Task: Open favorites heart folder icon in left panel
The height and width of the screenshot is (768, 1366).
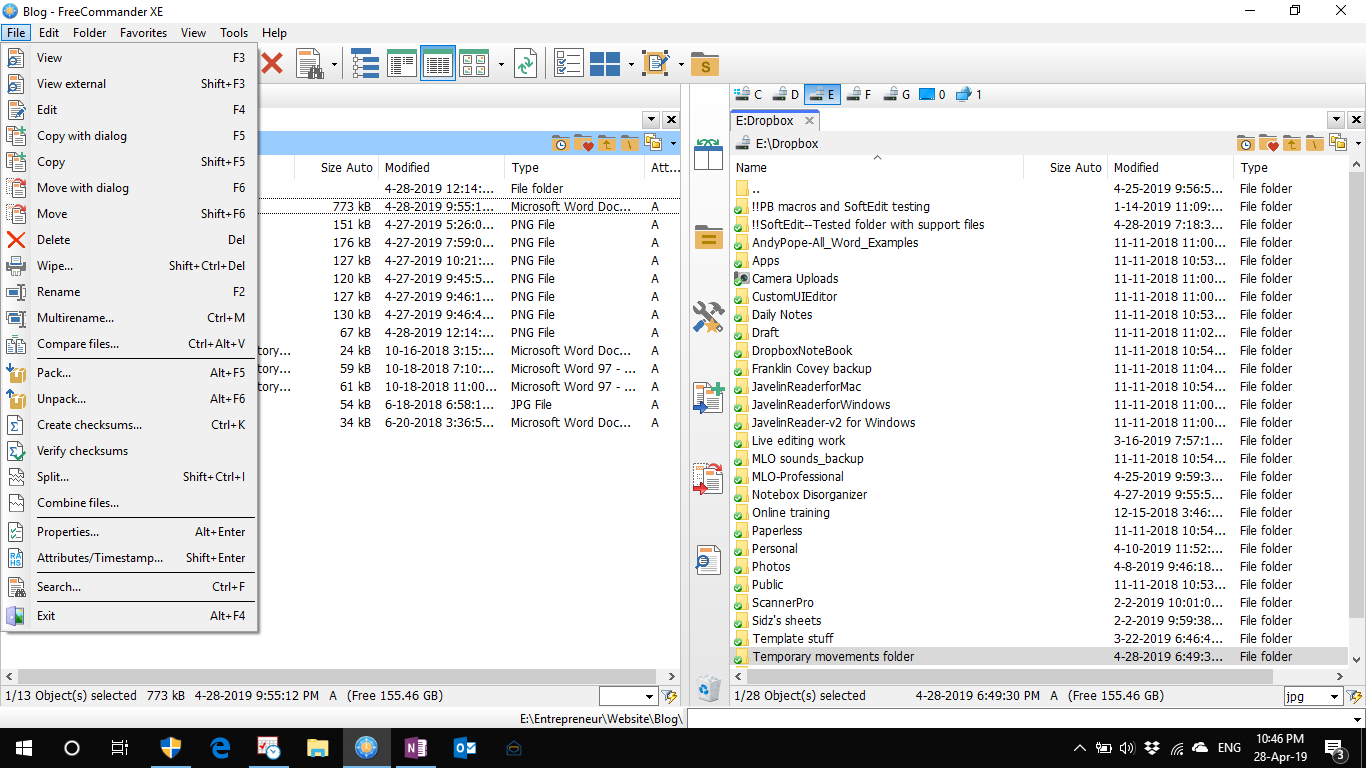Action: [583, 144]
